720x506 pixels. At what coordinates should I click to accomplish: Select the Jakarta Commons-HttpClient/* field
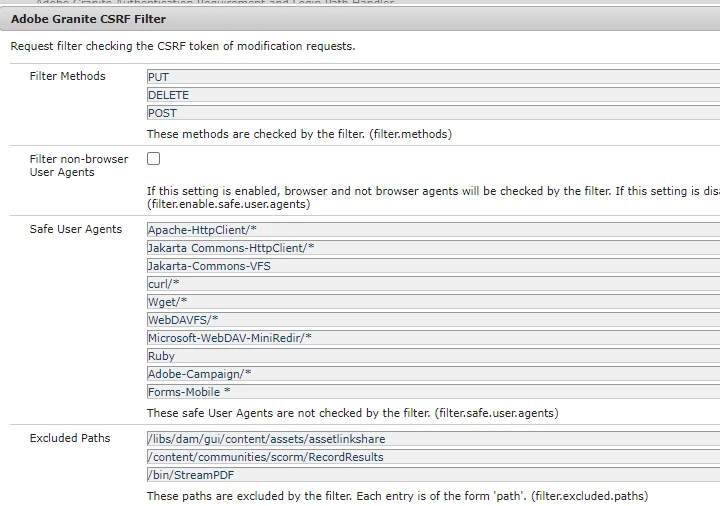click(433, 247)
